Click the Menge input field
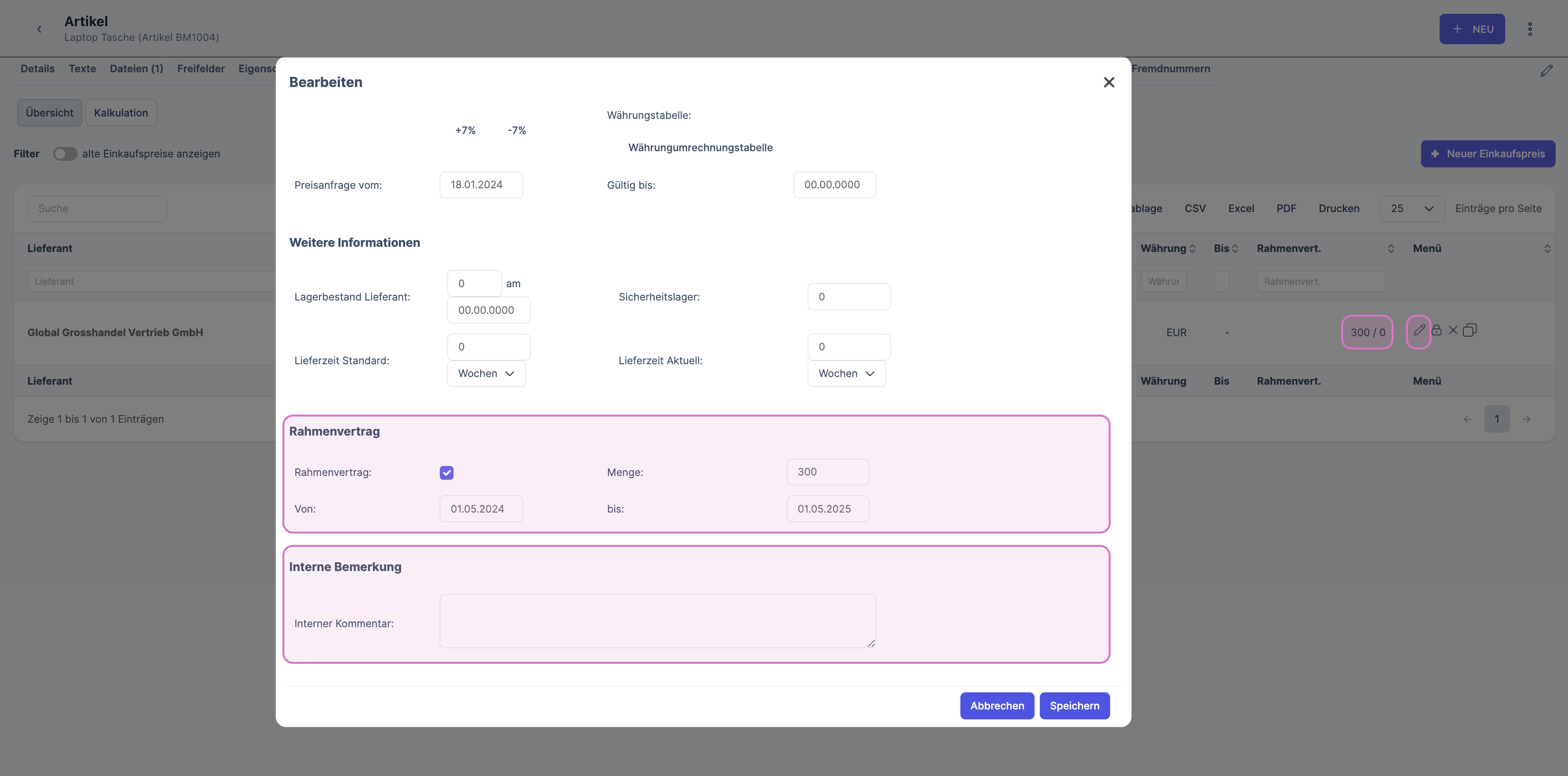The image size is (1568, 776). point(827,472)
